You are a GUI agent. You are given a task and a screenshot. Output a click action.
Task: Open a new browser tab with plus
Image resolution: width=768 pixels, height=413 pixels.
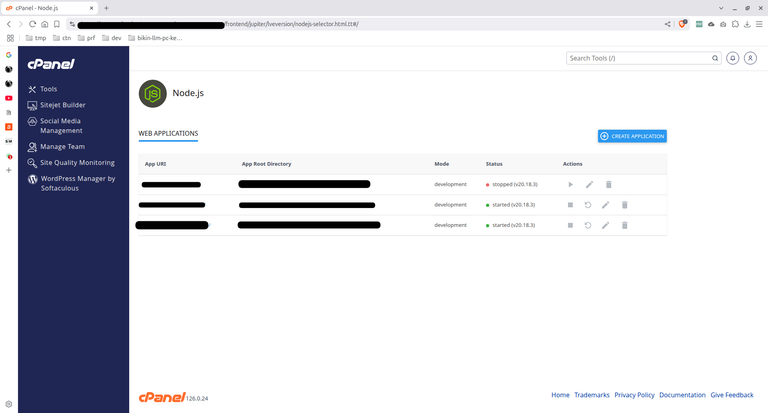coord(106,8)
